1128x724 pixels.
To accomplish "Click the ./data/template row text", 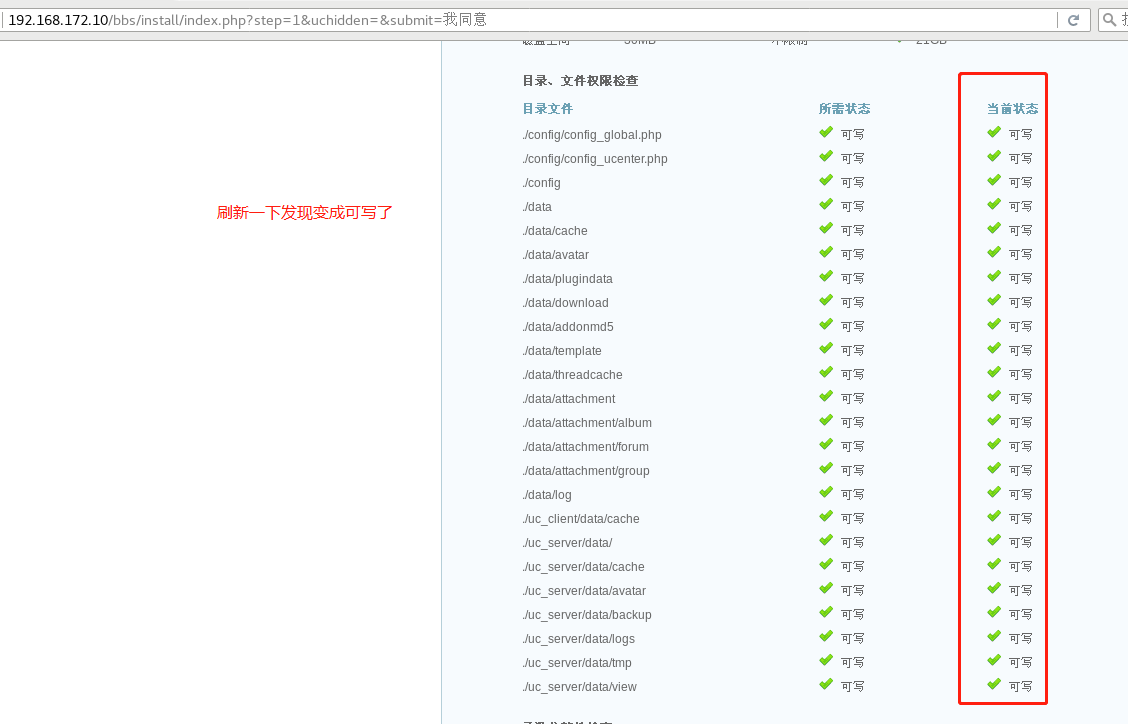I will [562, 350].
